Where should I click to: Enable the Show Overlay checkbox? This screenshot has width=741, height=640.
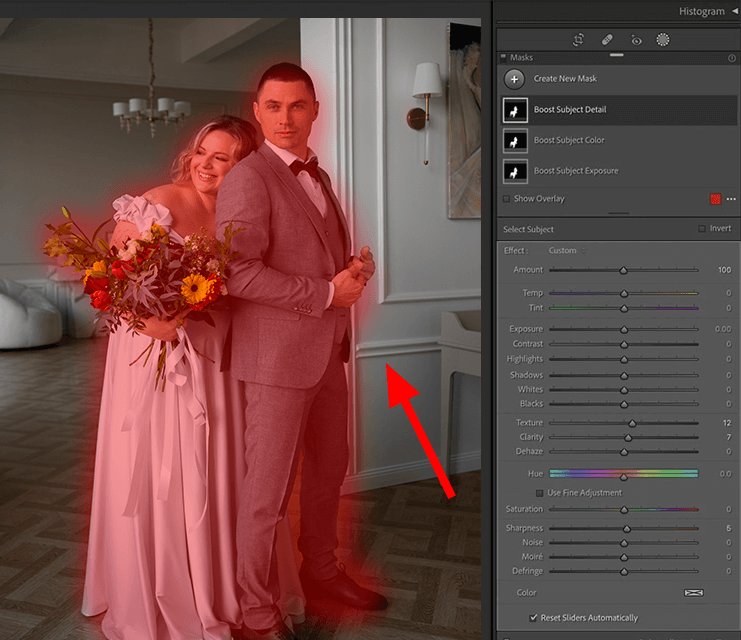507,199
